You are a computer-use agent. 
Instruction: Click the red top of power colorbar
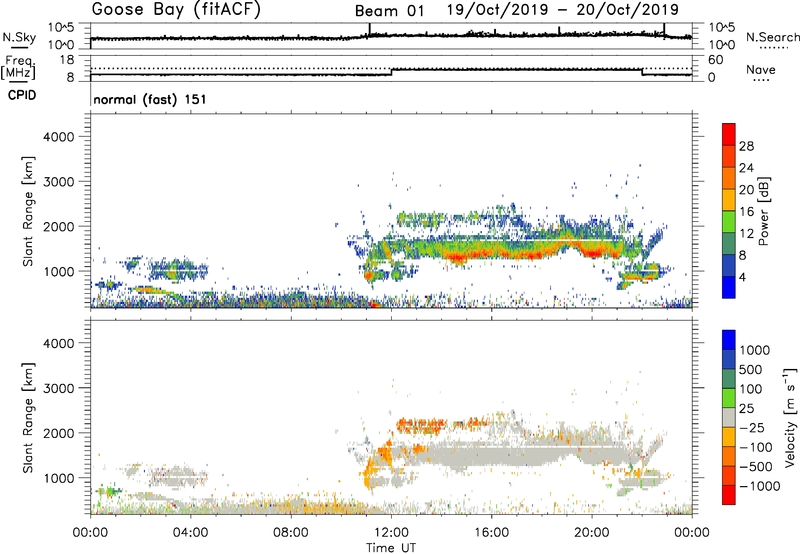[729, 134]
